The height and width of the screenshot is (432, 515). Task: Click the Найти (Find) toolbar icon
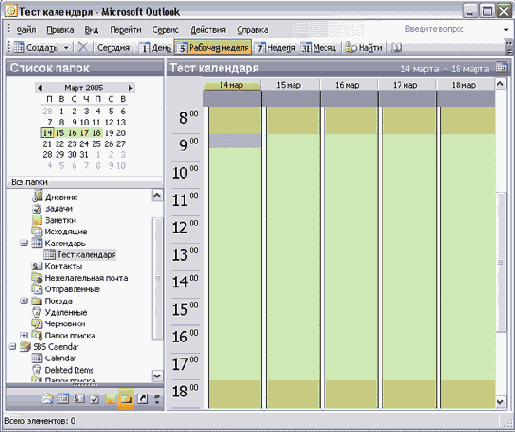point(364,48)
